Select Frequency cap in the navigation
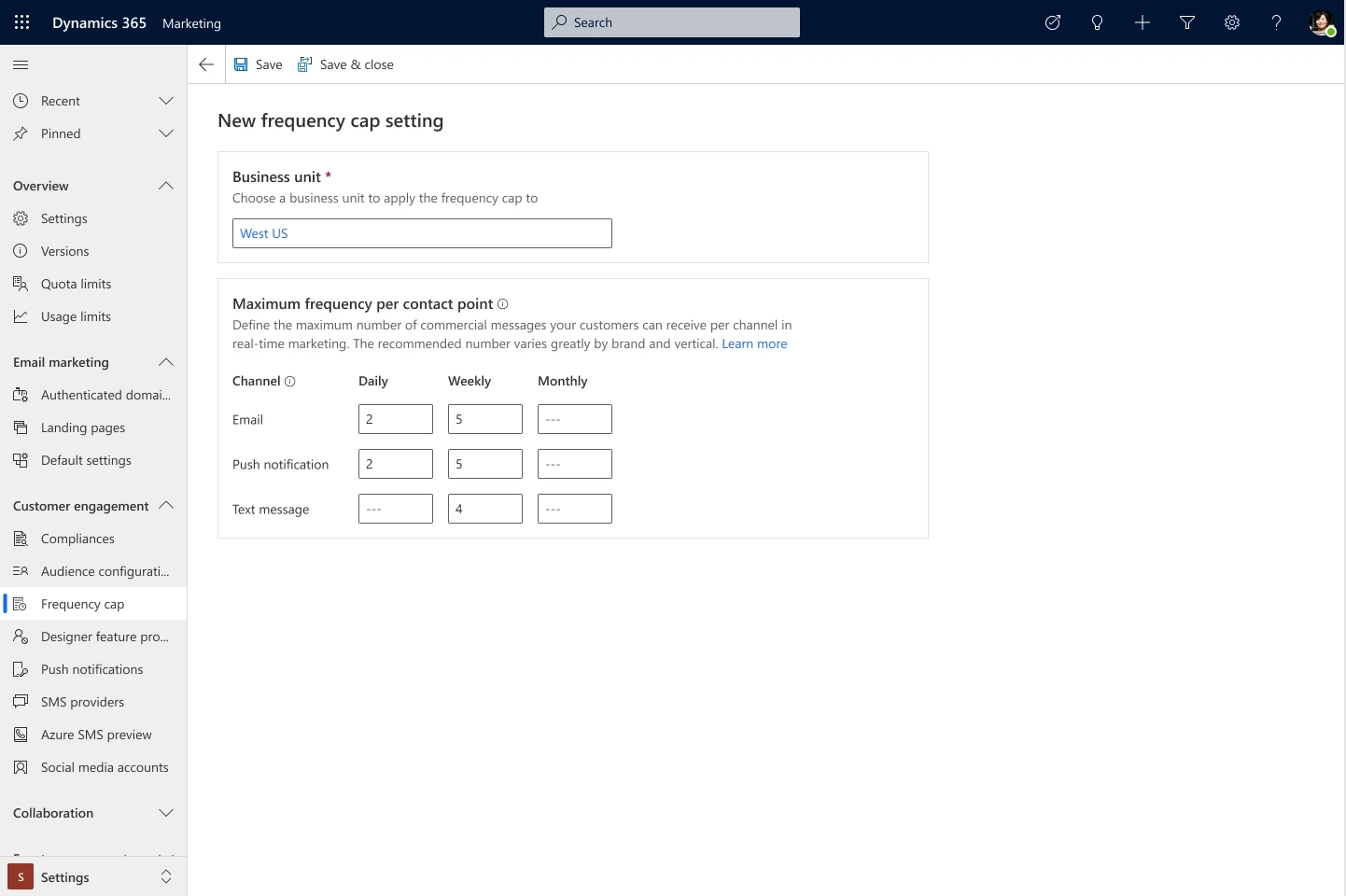The width and height of the screenshot is (1346, 896). point(82,604)
